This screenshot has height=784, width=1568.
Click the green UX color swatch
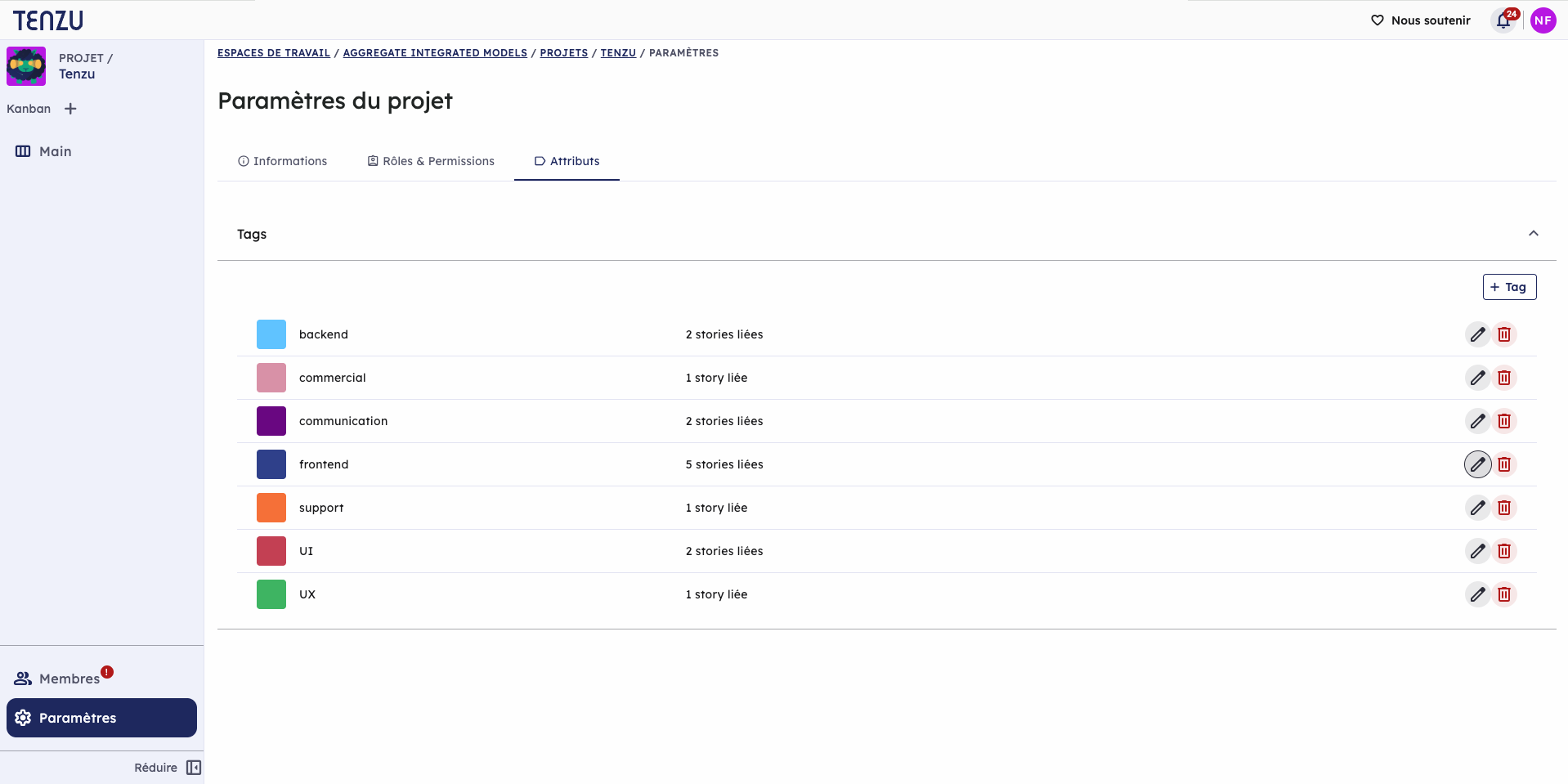[271, 594]
